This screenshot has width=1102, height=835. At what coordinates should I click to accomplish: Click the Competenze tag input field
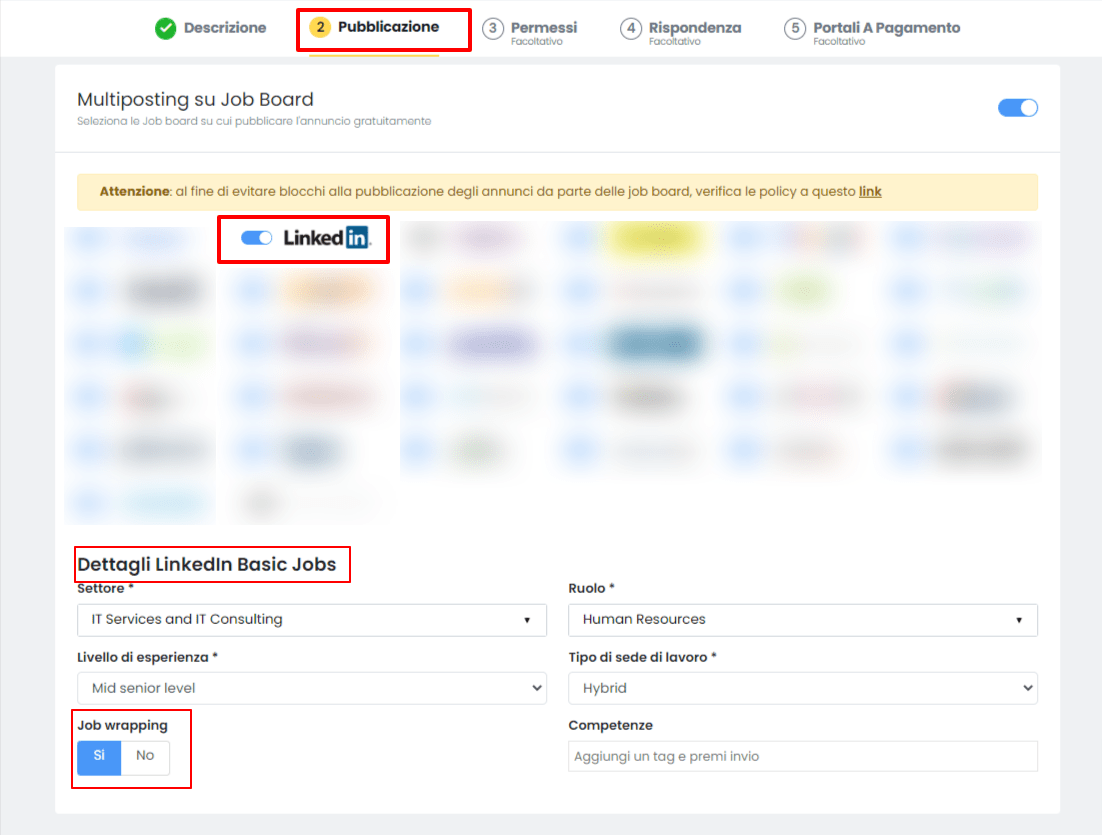[803, 756]
